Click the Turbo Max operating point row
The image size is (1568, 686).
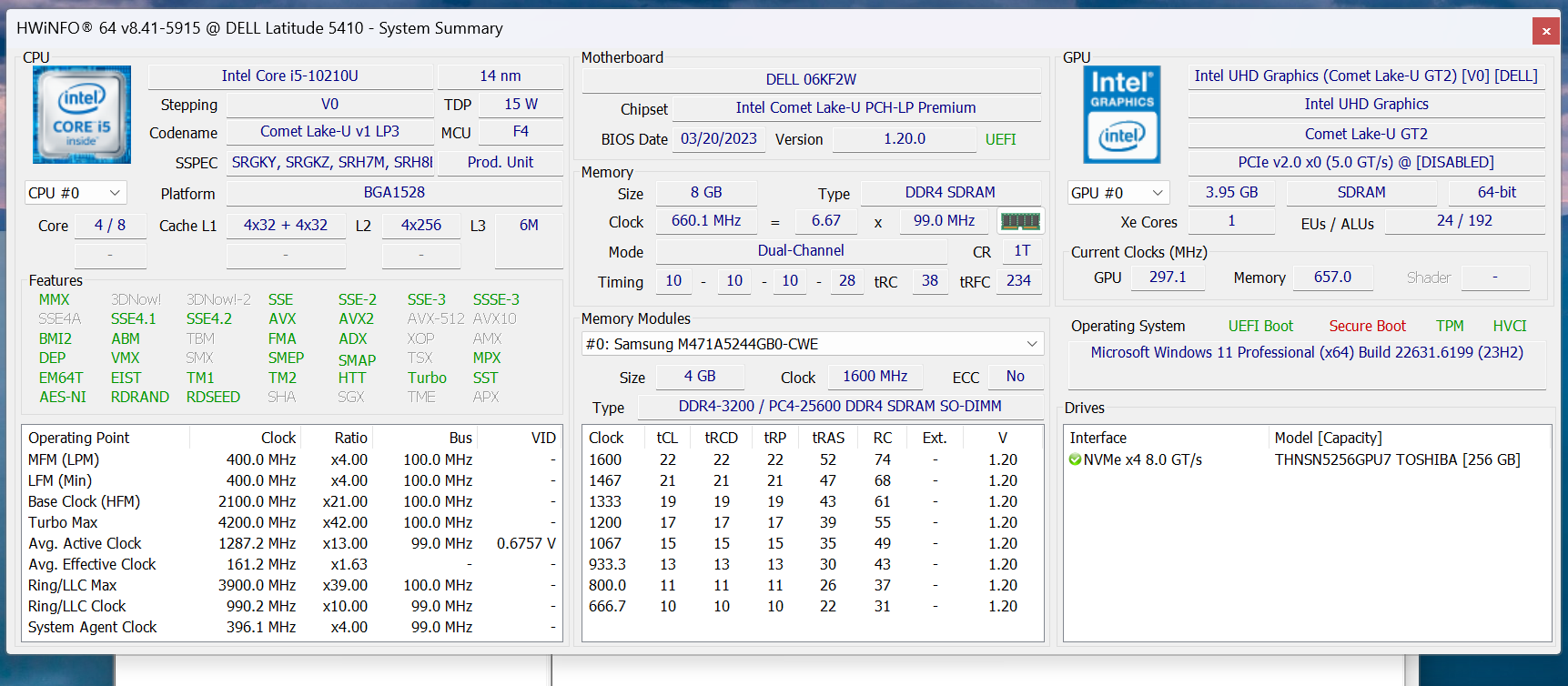coord(292,523)
